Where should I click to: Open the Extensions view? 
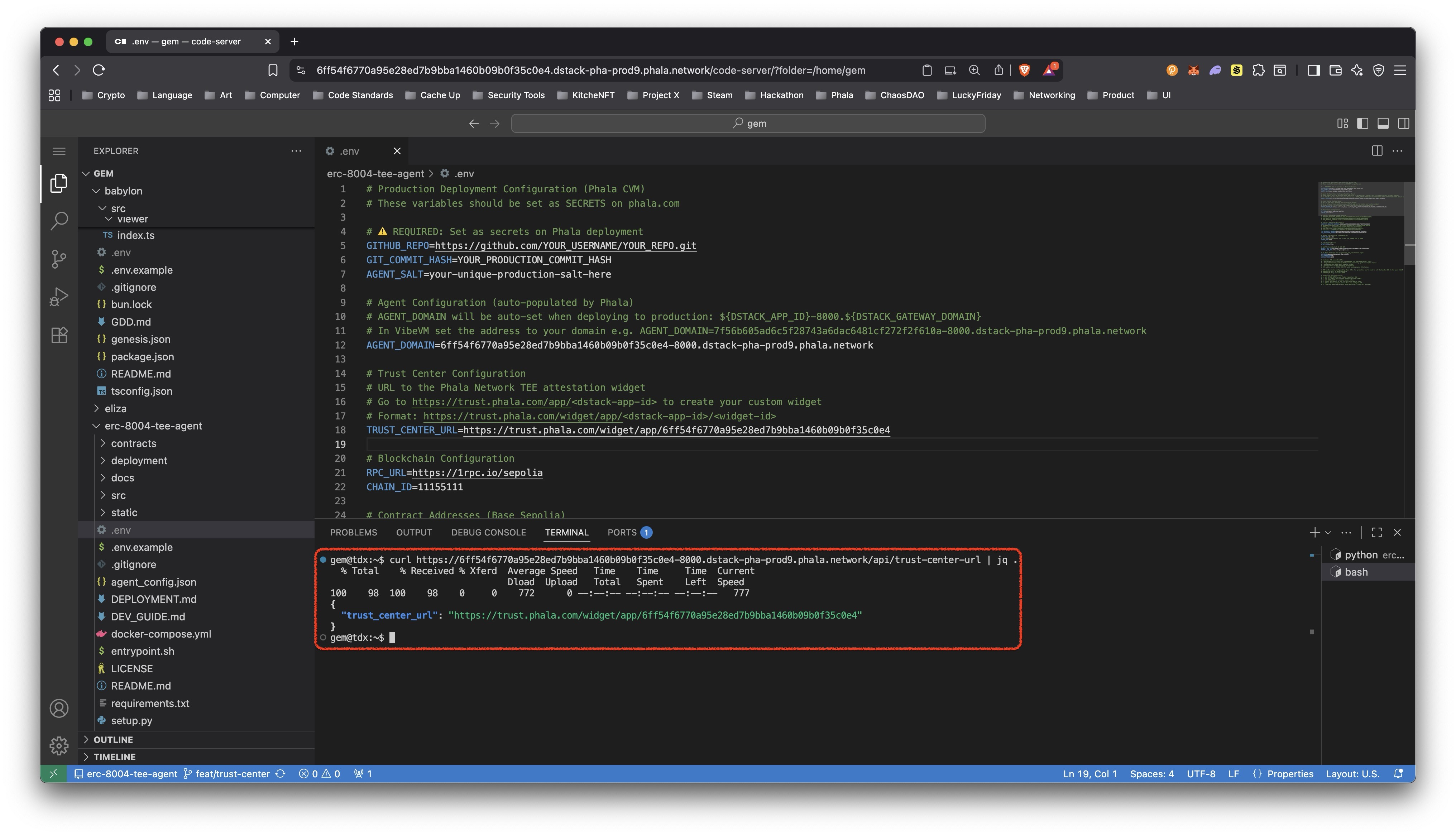pos(58,335)
